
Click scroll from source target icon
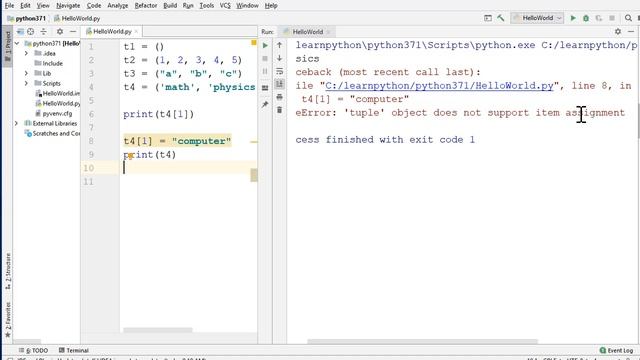pyautogui.click(x=31, y=31)
